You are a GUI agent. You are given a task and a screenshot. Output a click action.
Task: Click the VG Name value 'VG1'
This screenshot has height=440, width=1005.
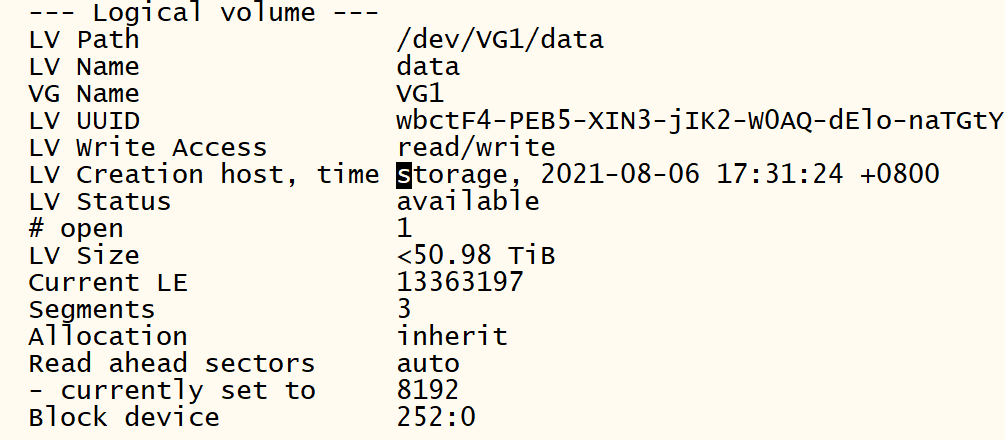click(420, 94)
